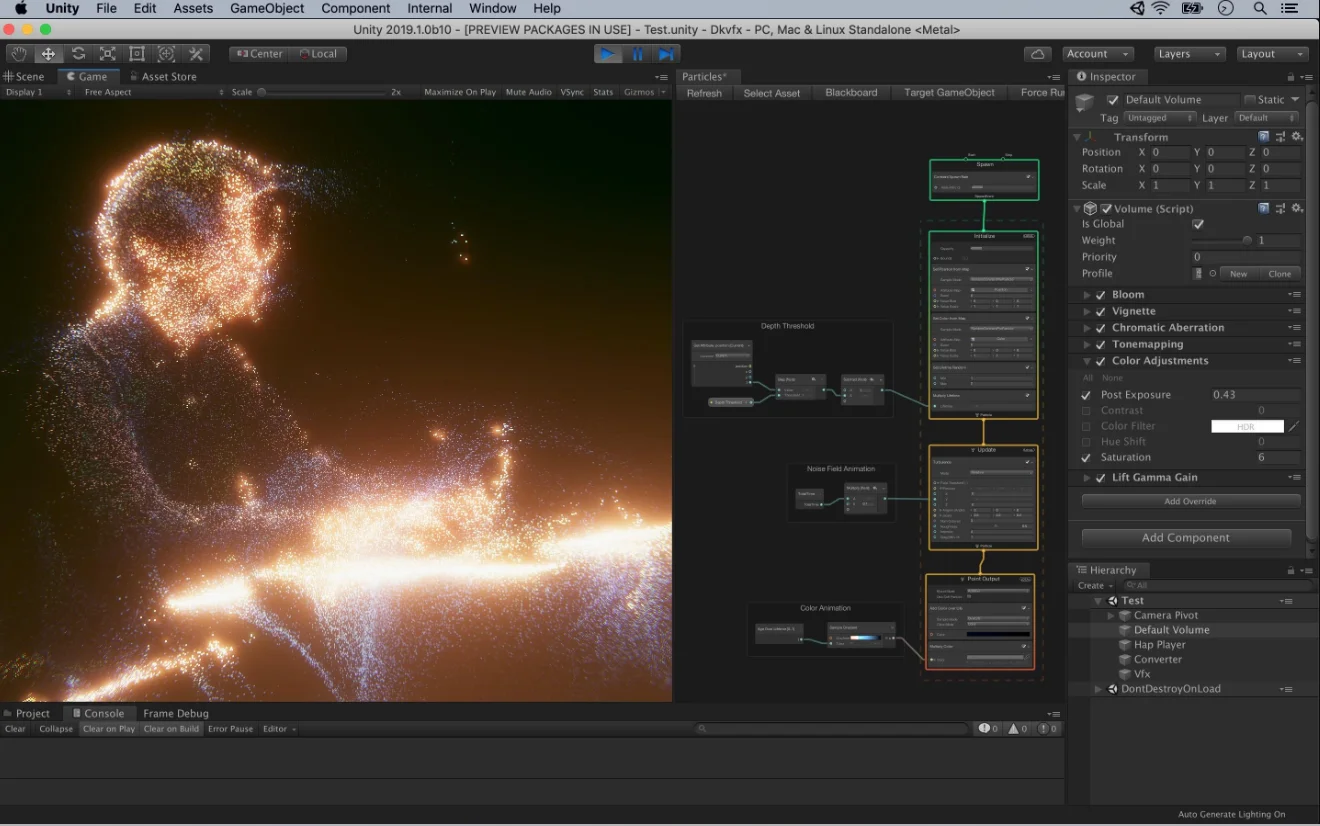Start Play mode
1320x826 pixels.
608,54
